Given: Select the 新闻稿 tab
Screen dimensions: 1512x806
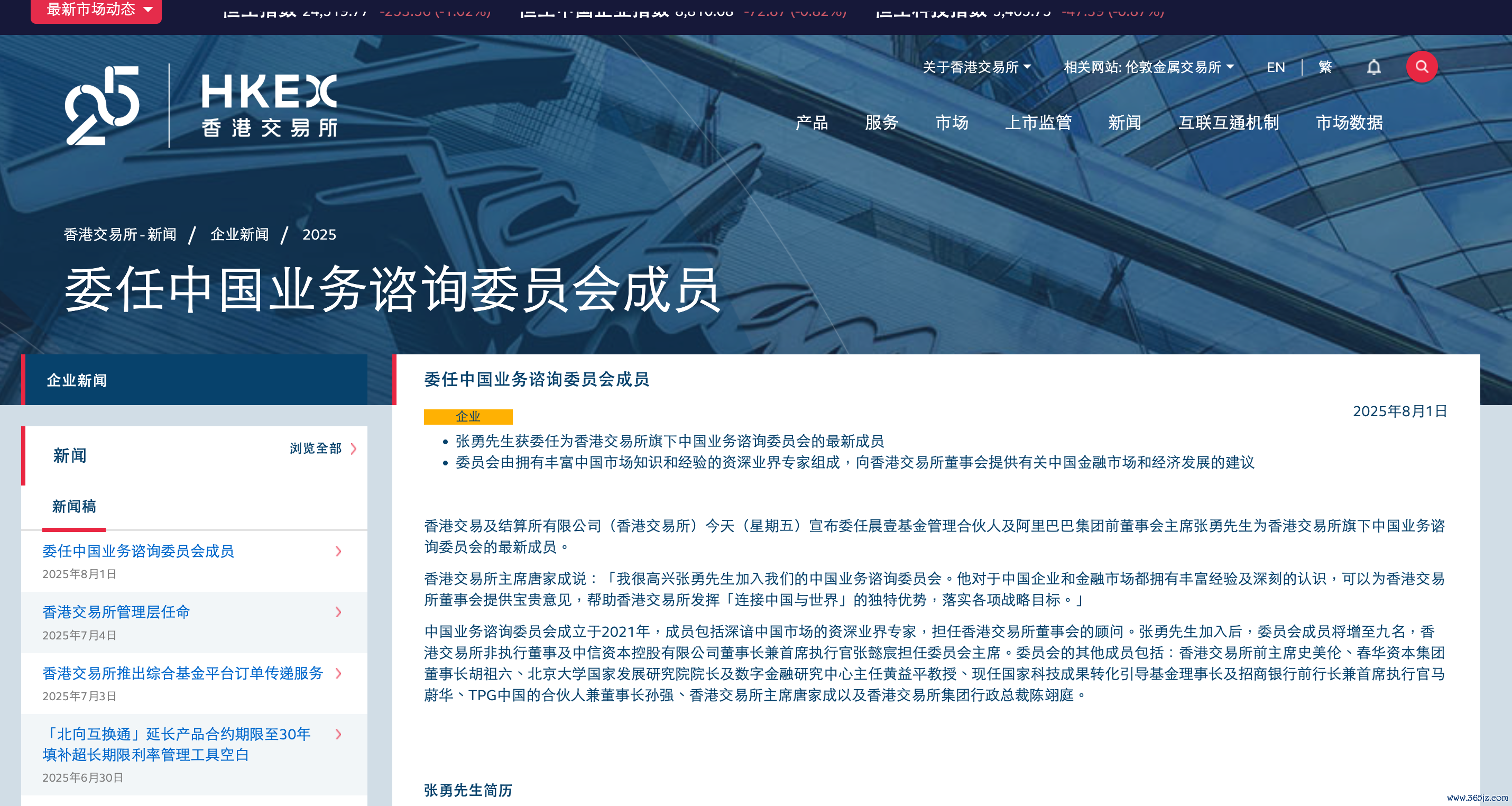Looking at the screenshot, I should [74, 506].
